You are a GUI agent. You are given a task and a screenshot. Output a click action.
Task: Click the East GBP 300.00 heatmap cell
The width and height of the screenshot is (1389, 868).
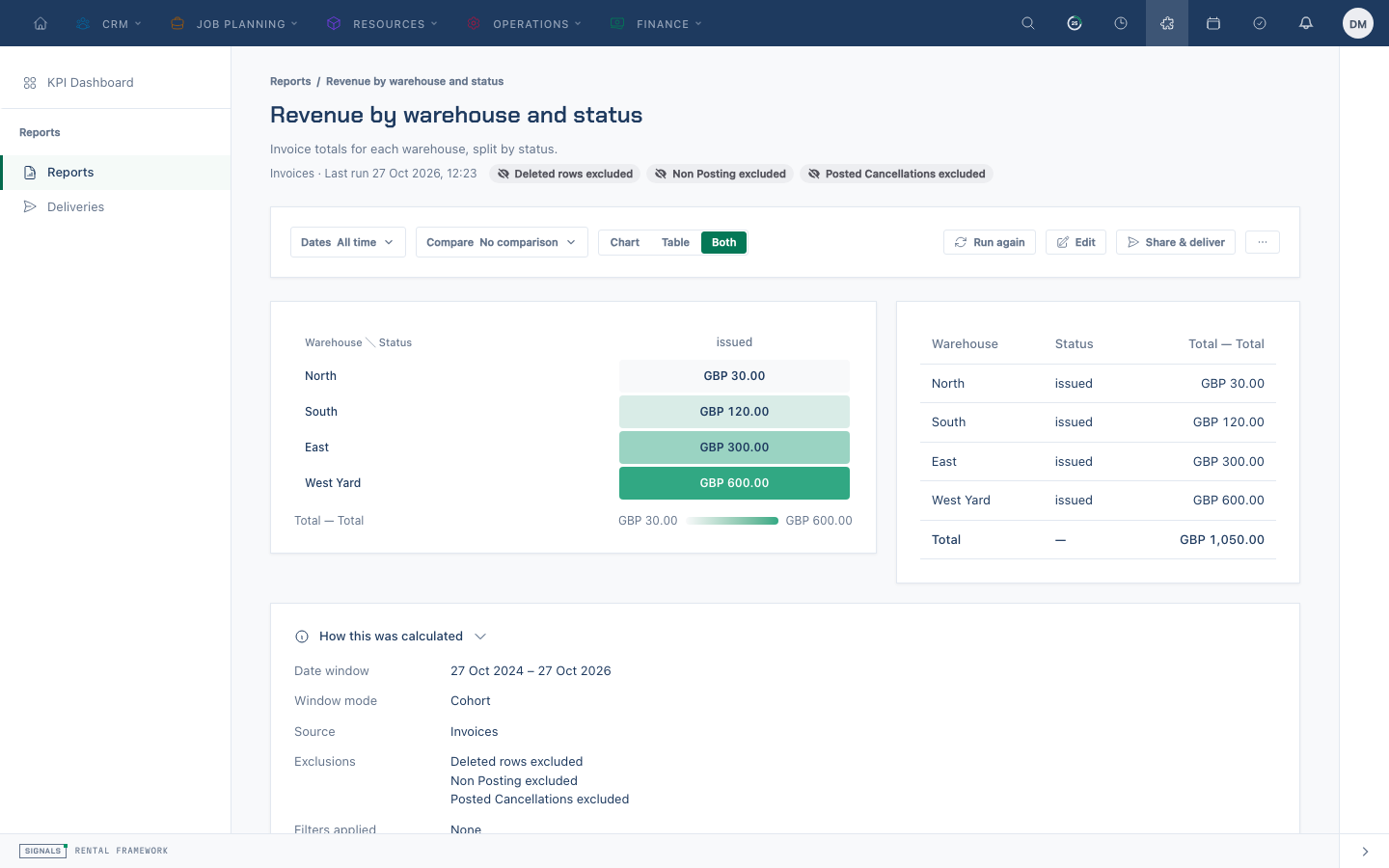pos(734,448)
